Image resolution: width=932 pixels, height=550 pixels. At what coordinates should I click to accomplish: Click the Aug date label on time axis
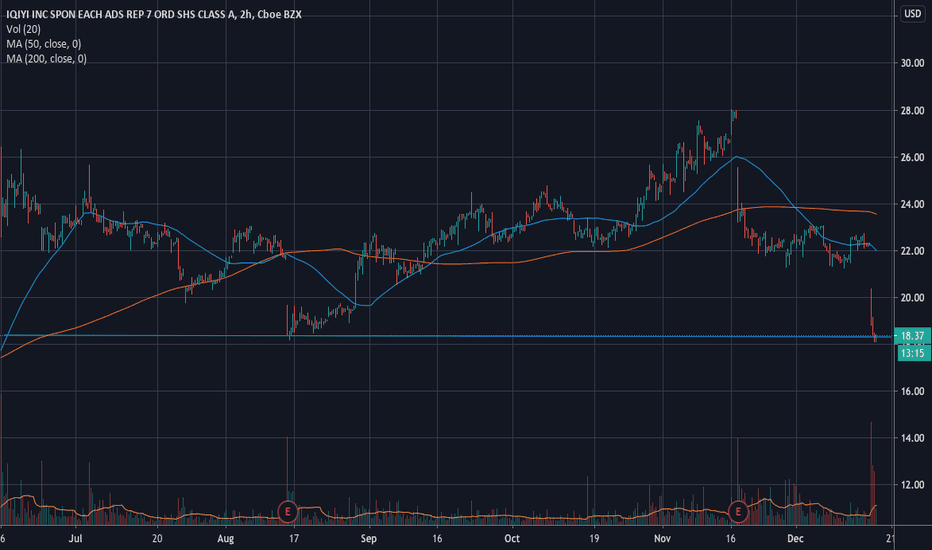(x=225, y=539)
